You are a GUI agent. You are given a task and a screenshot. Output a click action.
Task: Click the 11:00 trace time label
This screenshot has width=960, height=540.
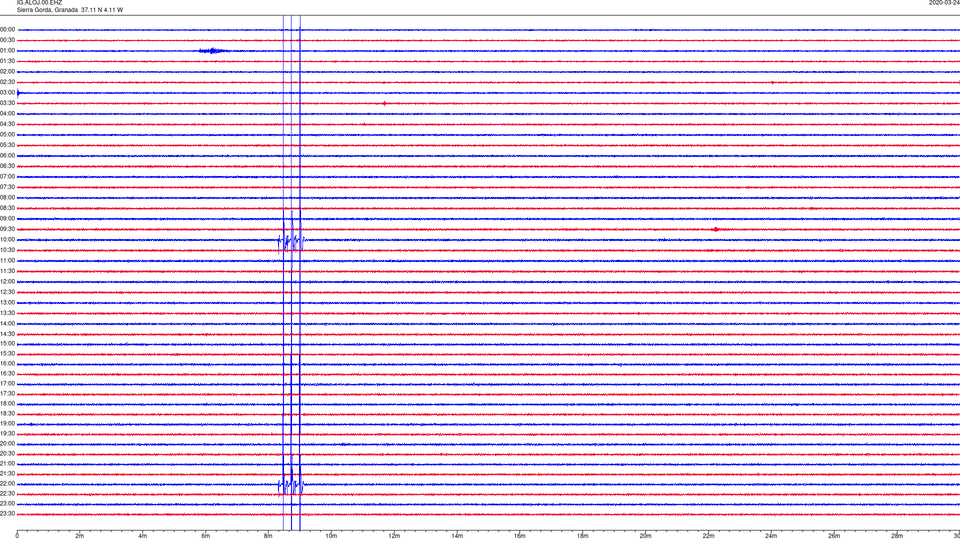click(7, 261)
